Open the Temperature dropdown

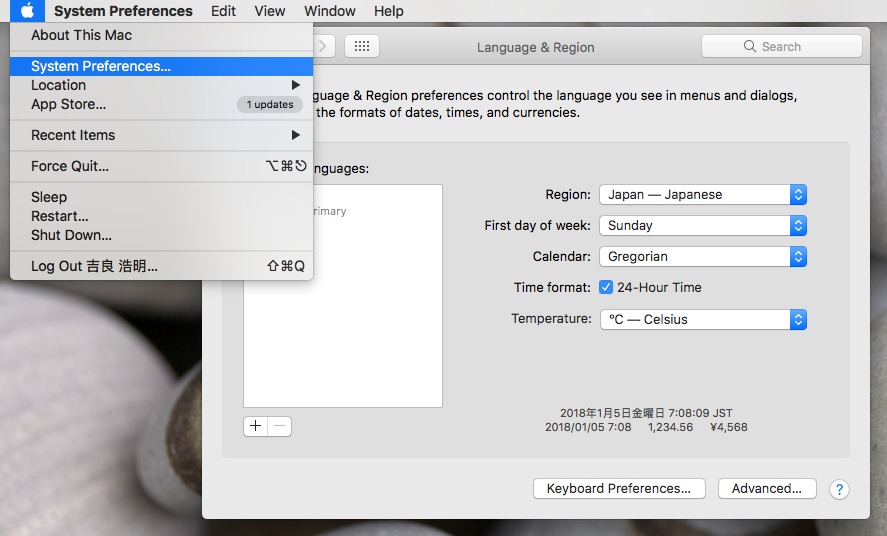703,319
